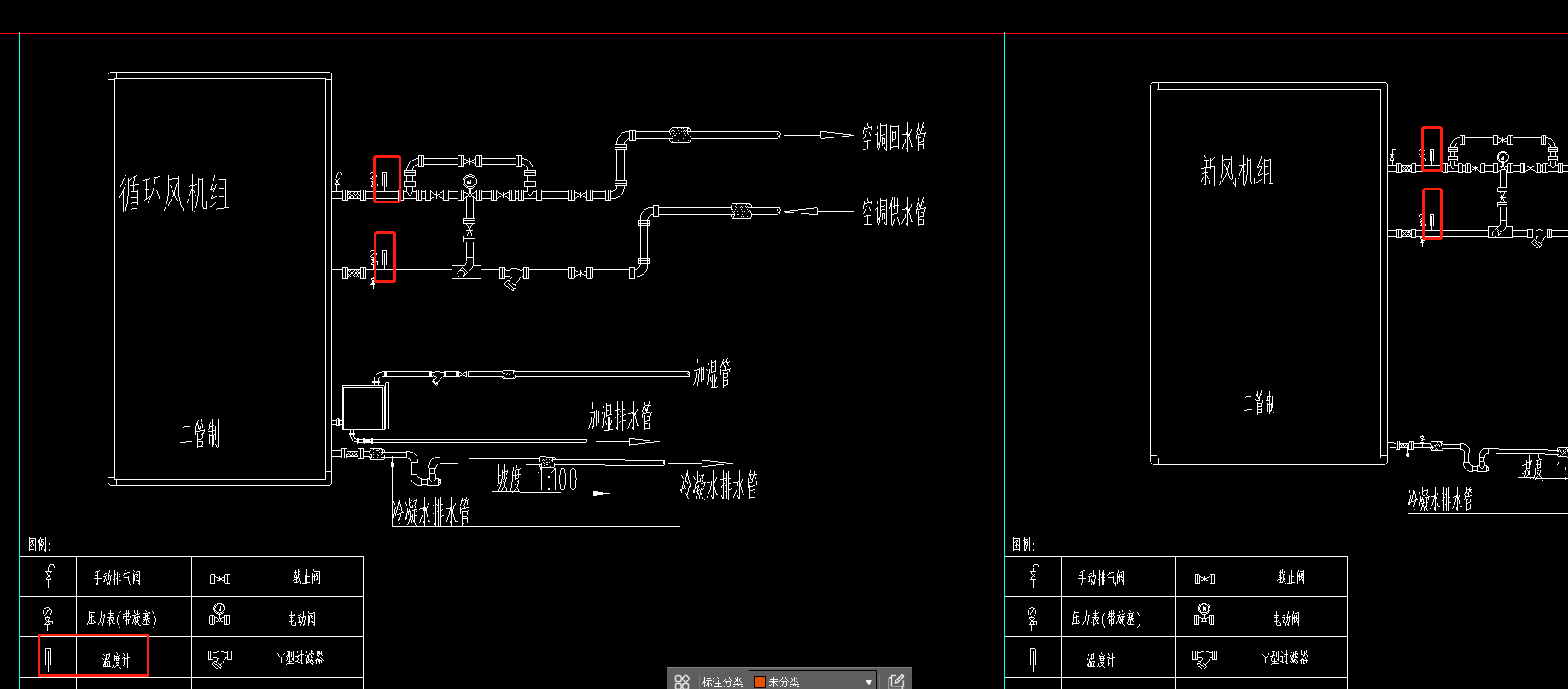This screenshot has height=689, width=1568.
Task: Click the four-shapes category icon in annotation toolbar
Action: (681, 681)
